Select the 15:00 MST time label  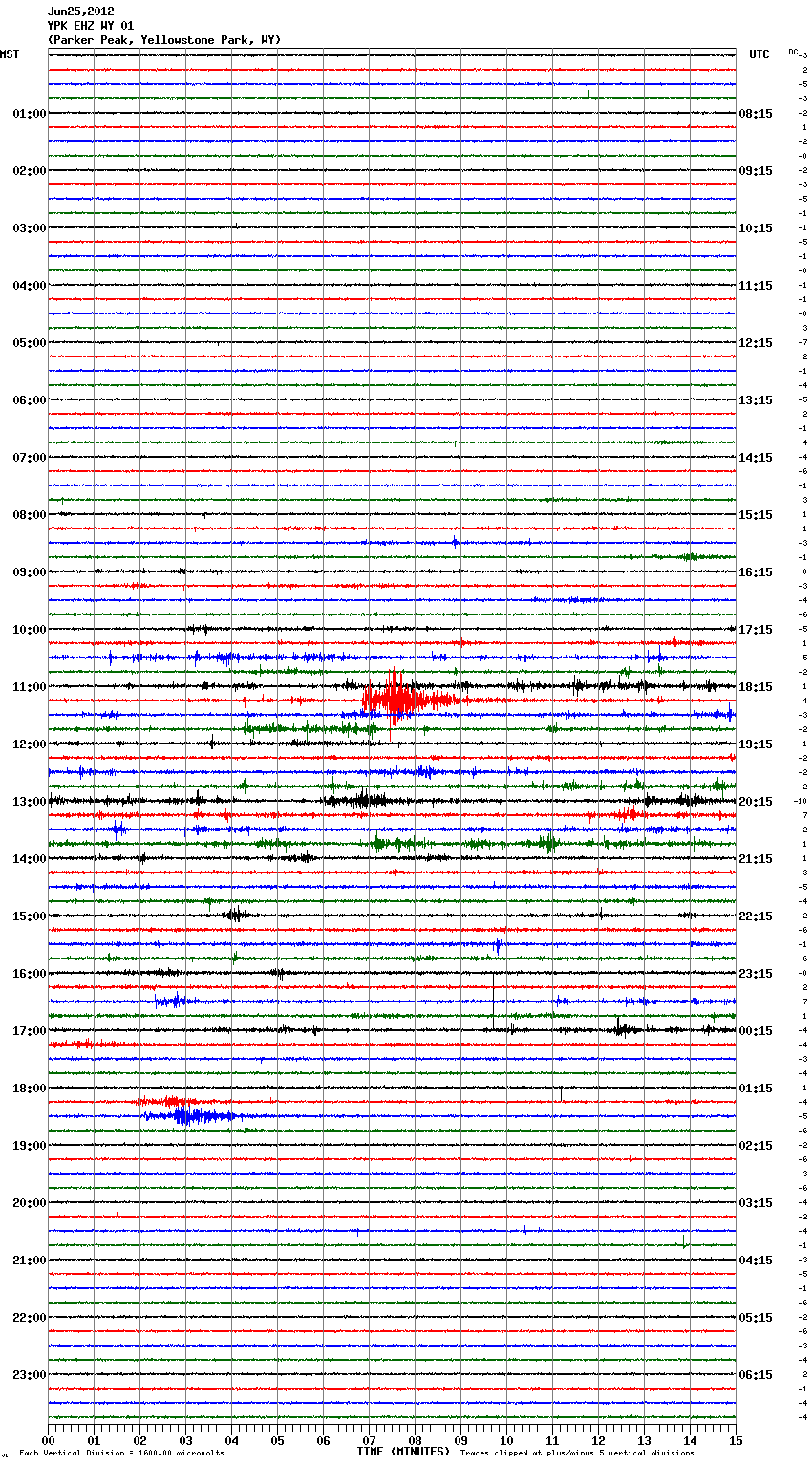(x=30, y=916)
